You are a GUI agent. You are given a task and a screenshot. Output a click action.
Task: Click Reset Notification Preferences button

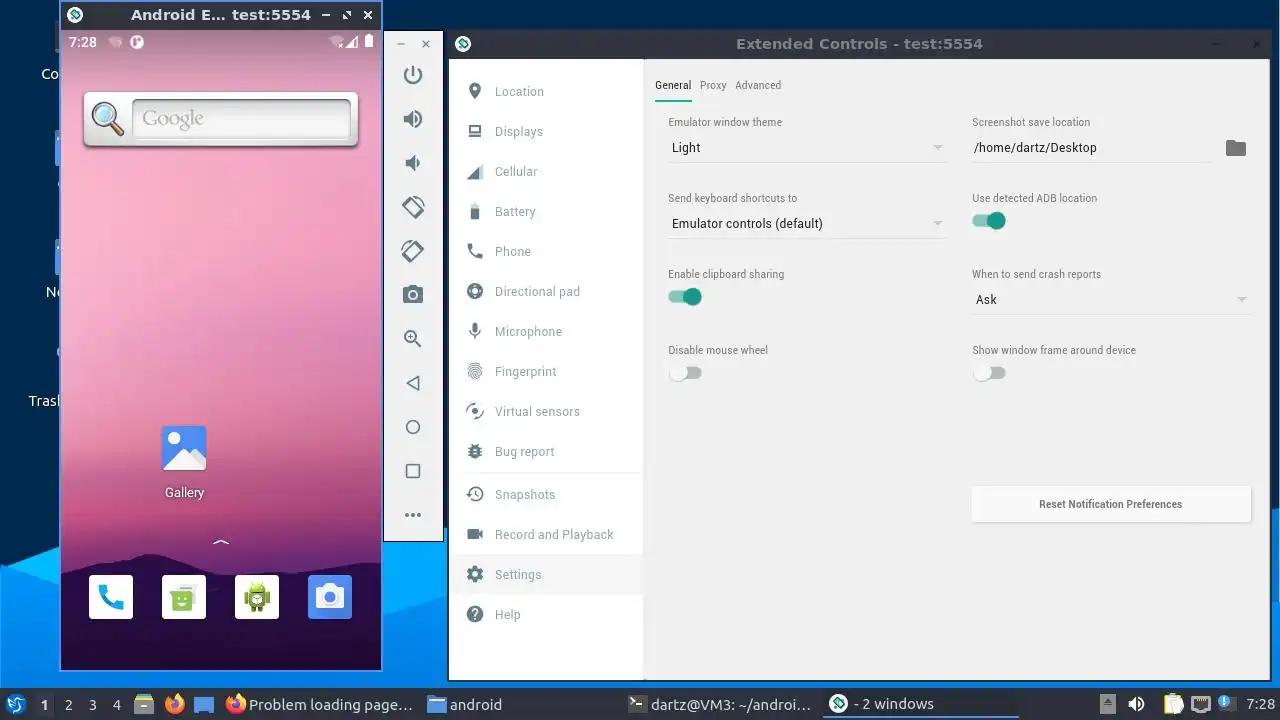click(1111, 504)
